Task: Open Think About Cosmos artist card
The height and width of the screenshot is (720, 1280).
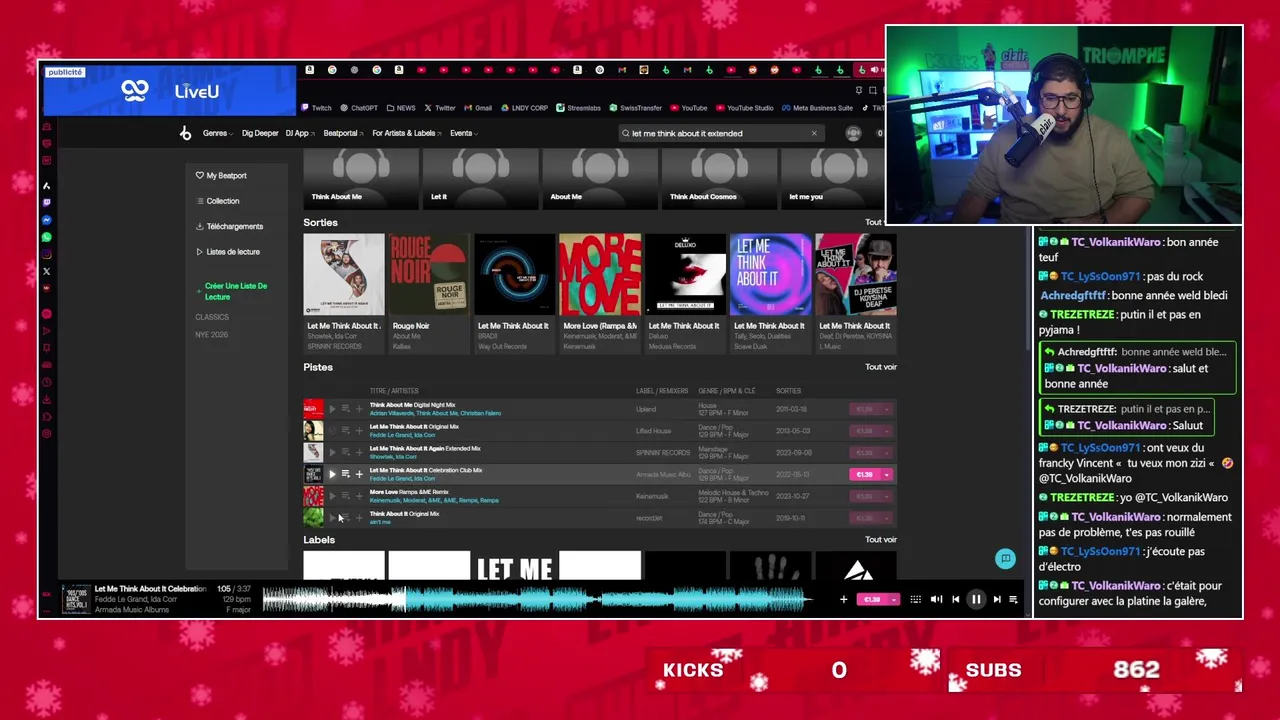Action: coord(719,178)
